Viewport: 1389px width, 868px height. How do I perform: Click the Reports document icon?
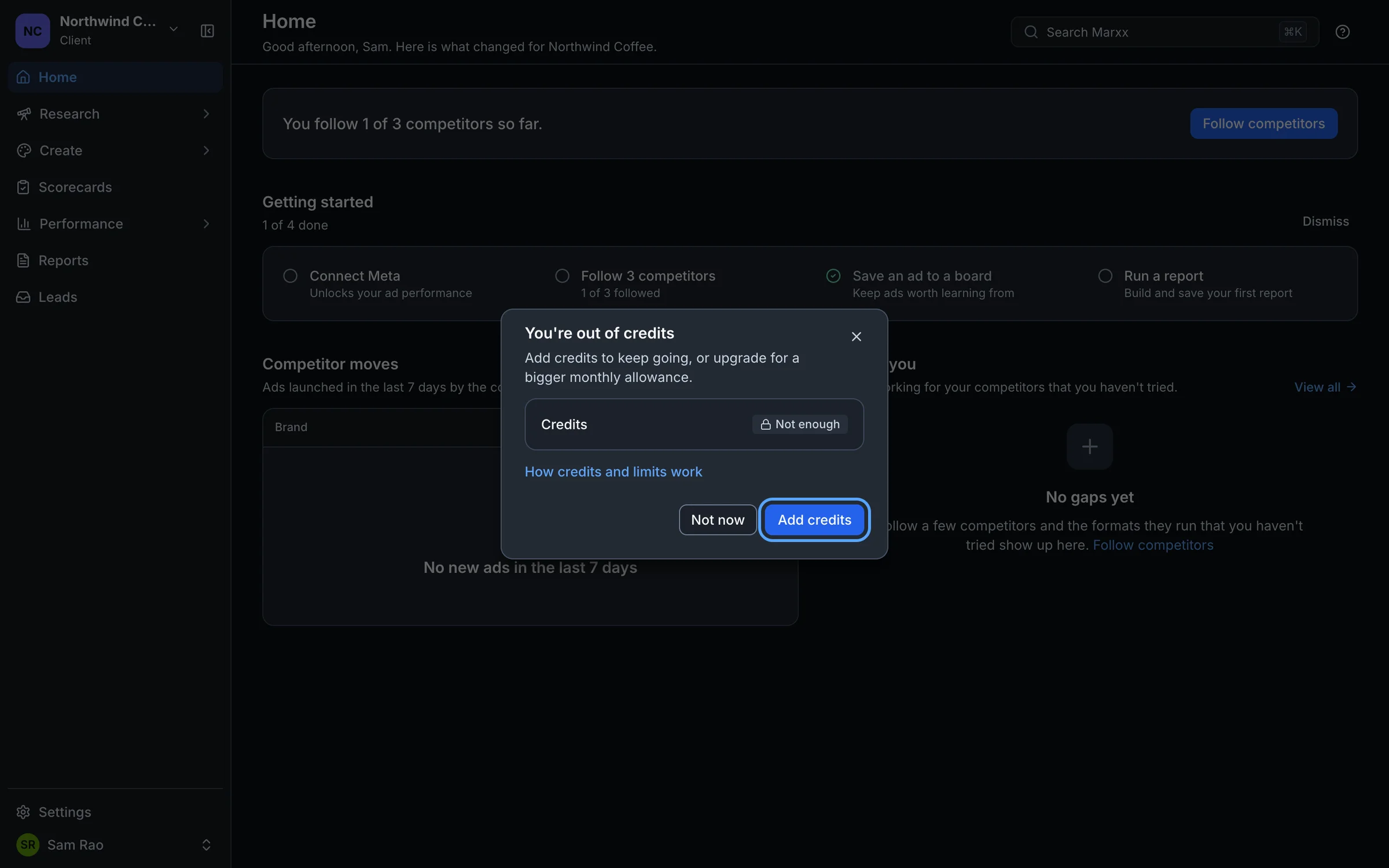click(x=23, y=260)
